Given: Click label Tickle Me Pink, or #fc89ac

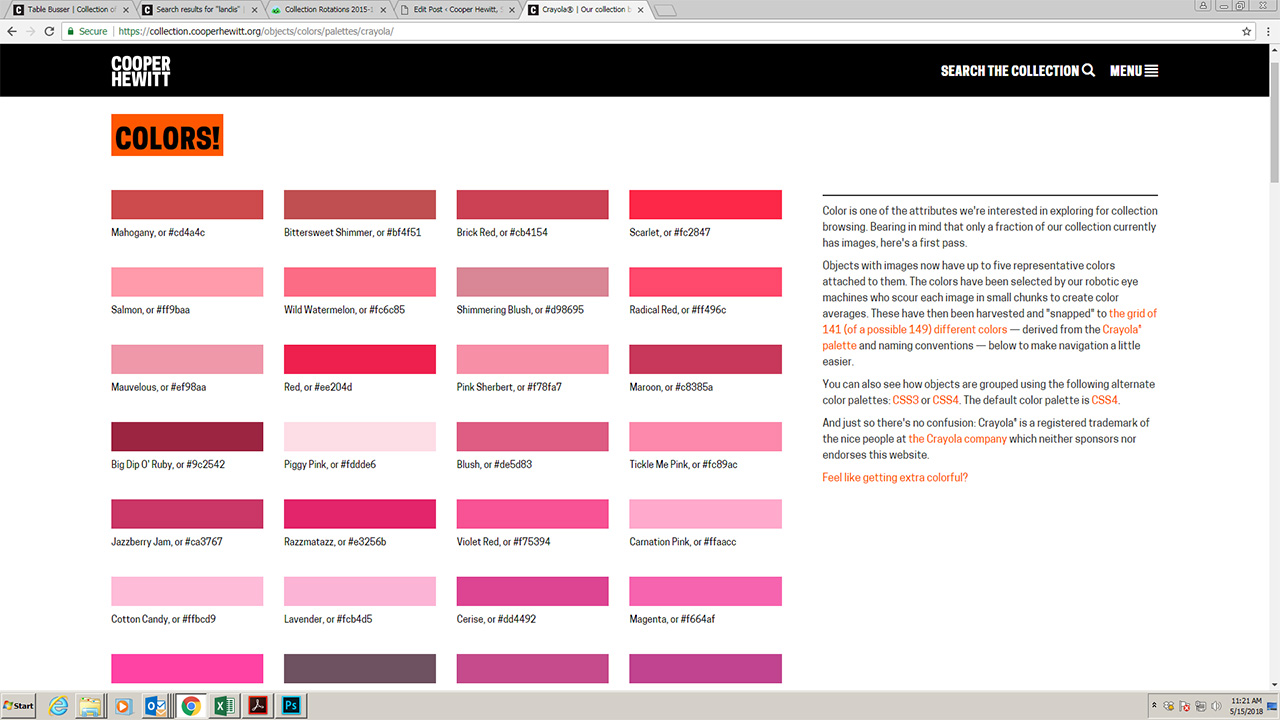Looking at the screenshot, I should (x=683, y=465).
